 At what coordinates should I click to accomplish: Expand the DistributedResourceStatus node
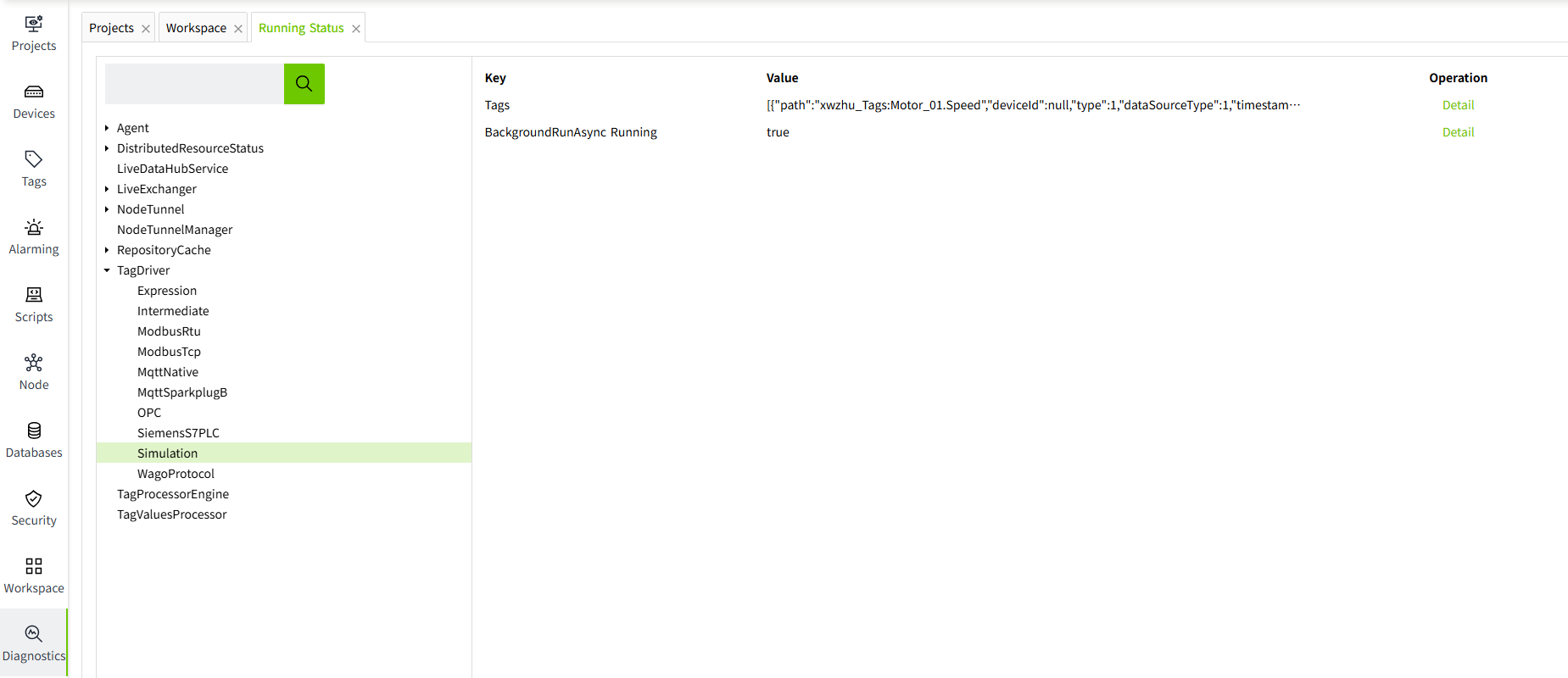[x=107, y=148]
